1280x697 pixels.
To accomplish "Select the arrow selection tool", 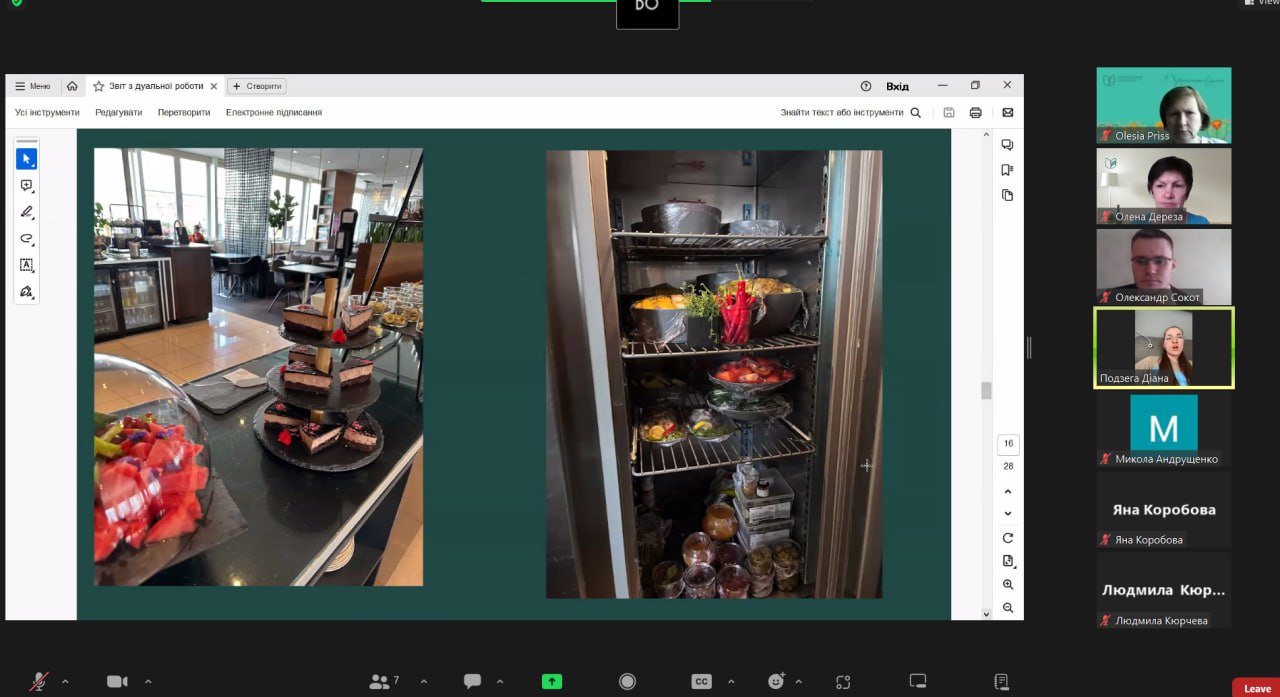I will [x=27, y=159].
